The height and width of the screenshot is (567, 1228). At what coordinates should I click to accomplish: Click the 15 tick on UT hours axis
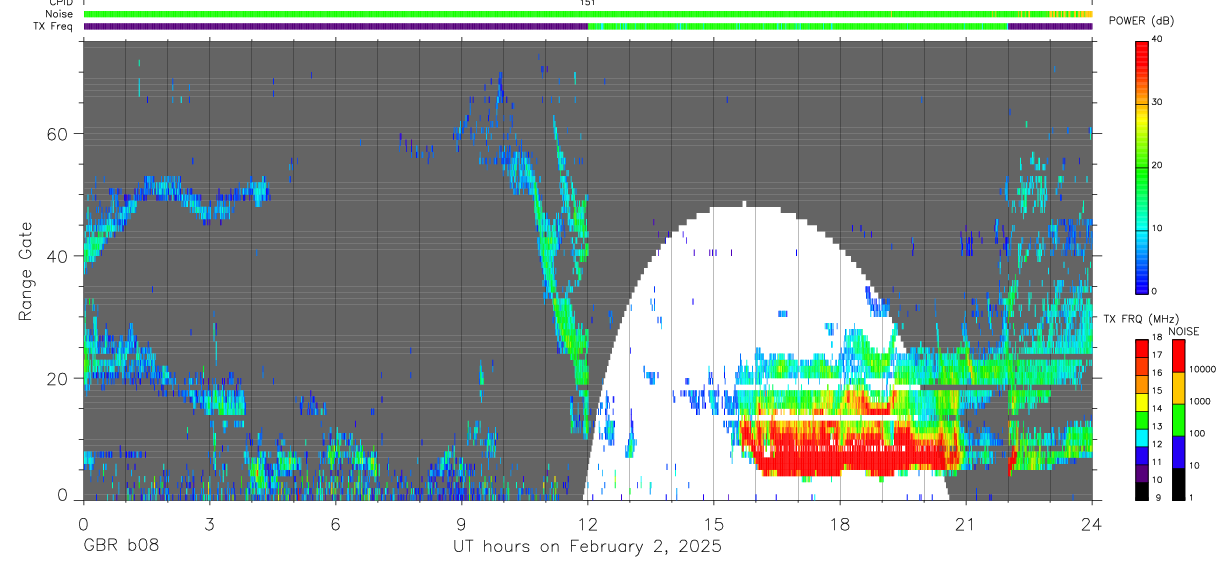713,523
